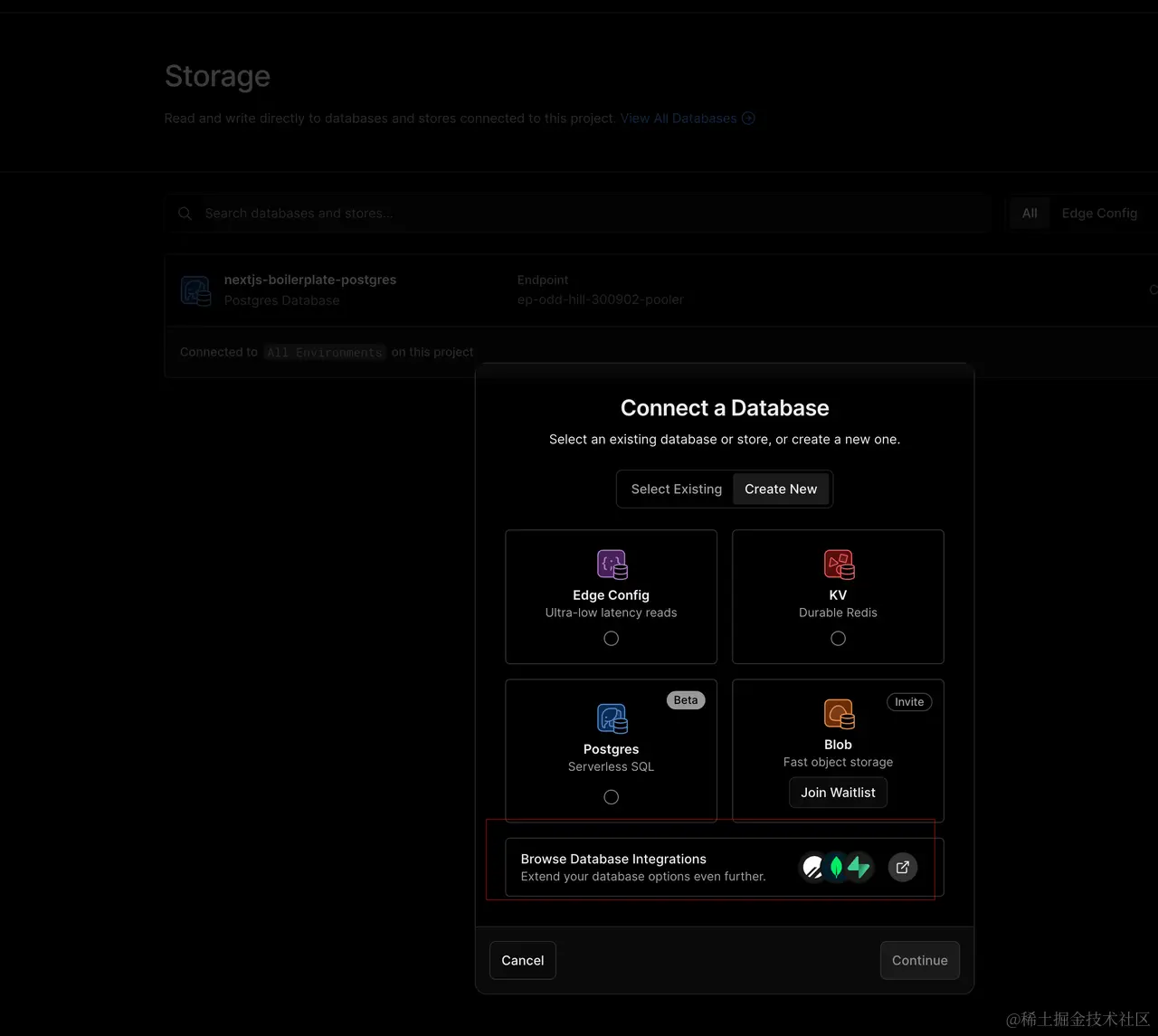
Task: Select the All filter tab
Action: (x=1030, y=214)
